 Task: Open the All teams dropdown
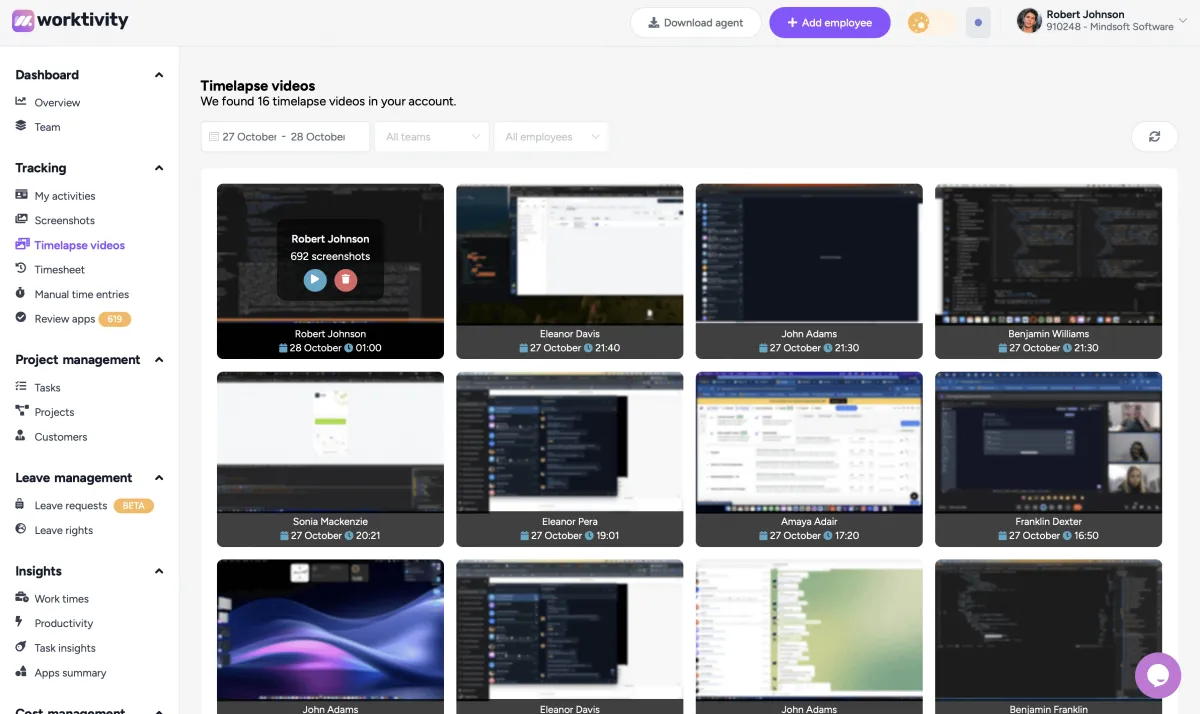432,137
